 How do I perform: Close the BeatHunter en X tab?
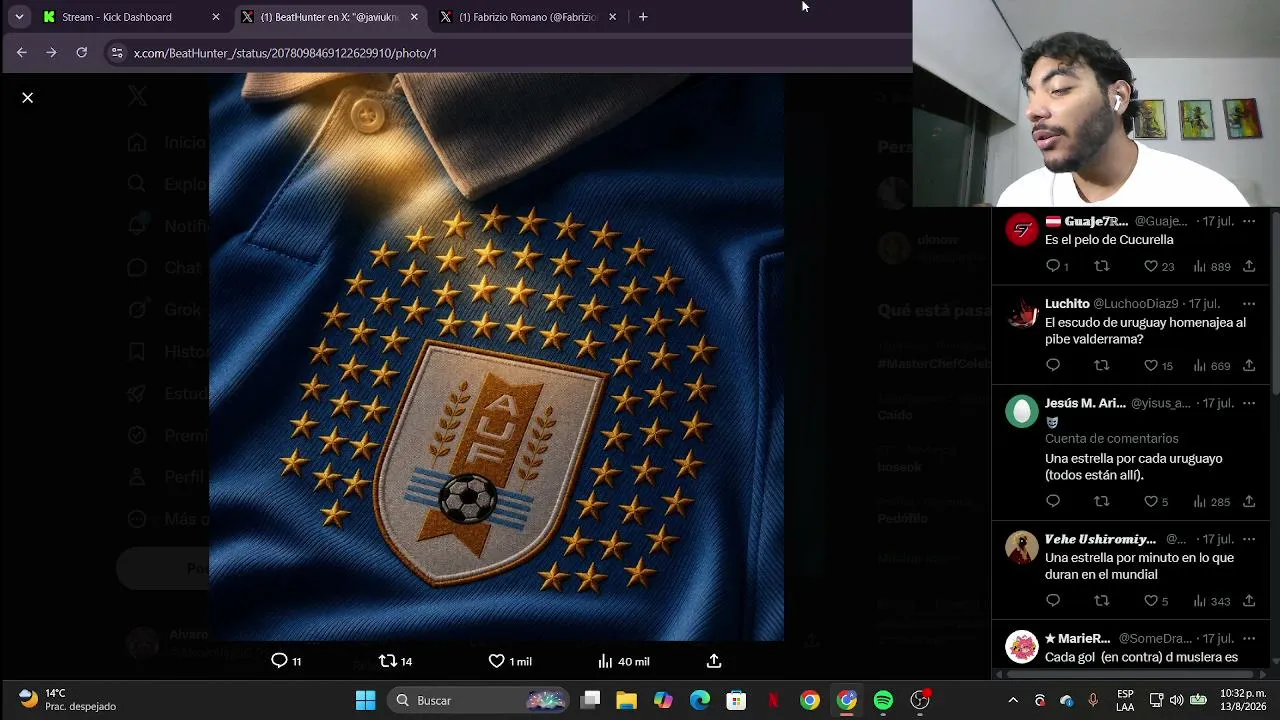point(414,17)
